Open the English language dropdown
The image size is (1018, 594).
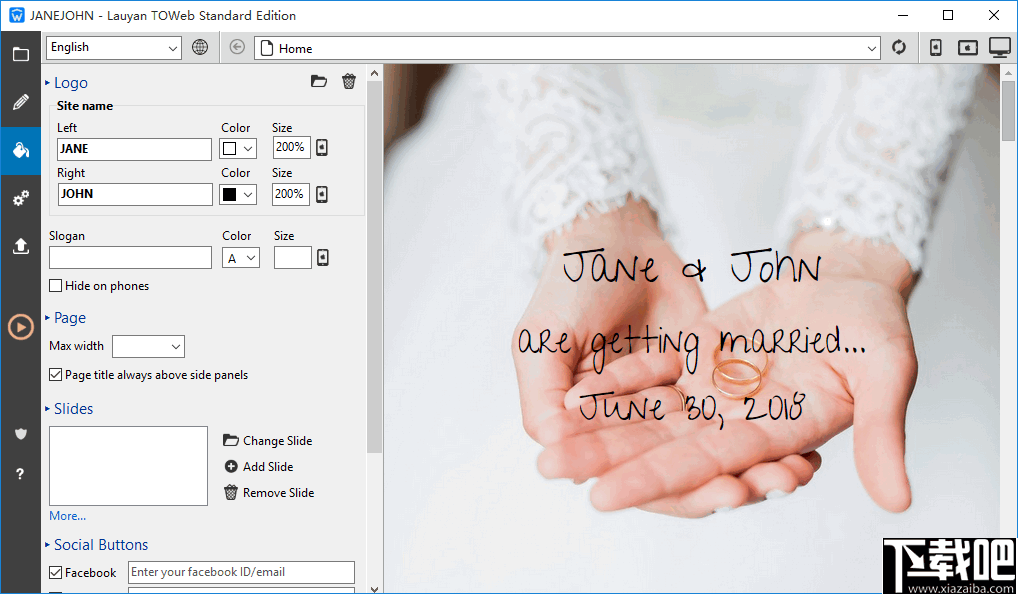click(x=113, y=47)
